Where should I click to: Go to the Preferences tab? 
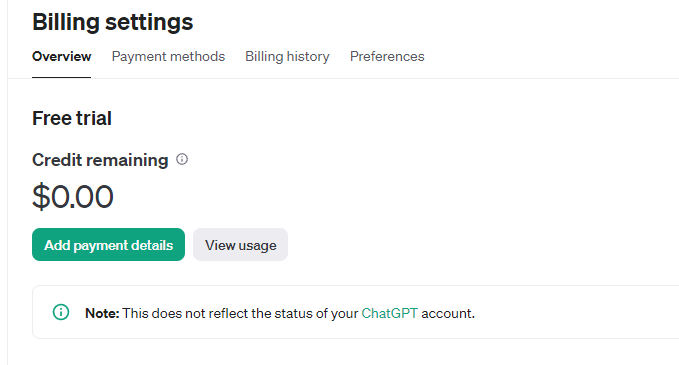coord(387,56)
